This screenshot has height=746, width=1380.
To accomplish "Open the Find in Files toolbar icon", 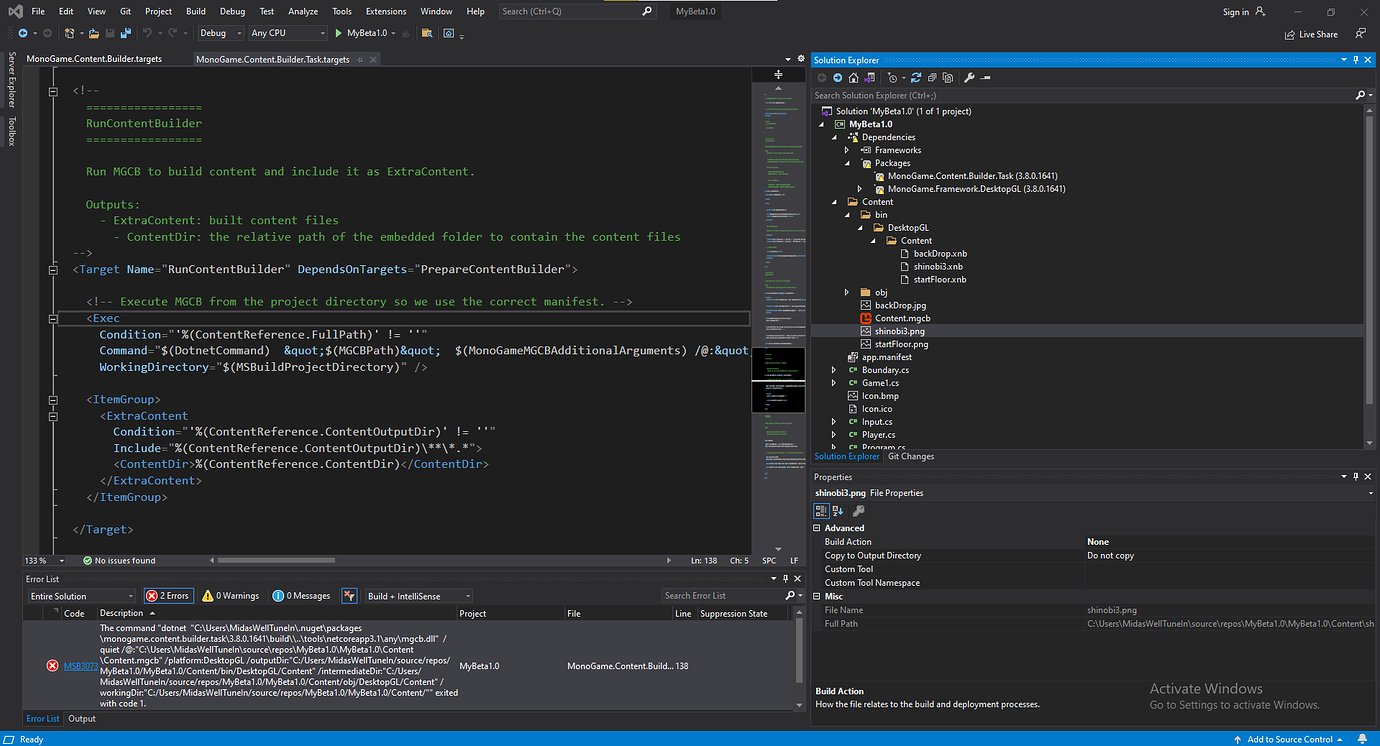I will click(x=428, y=33).
